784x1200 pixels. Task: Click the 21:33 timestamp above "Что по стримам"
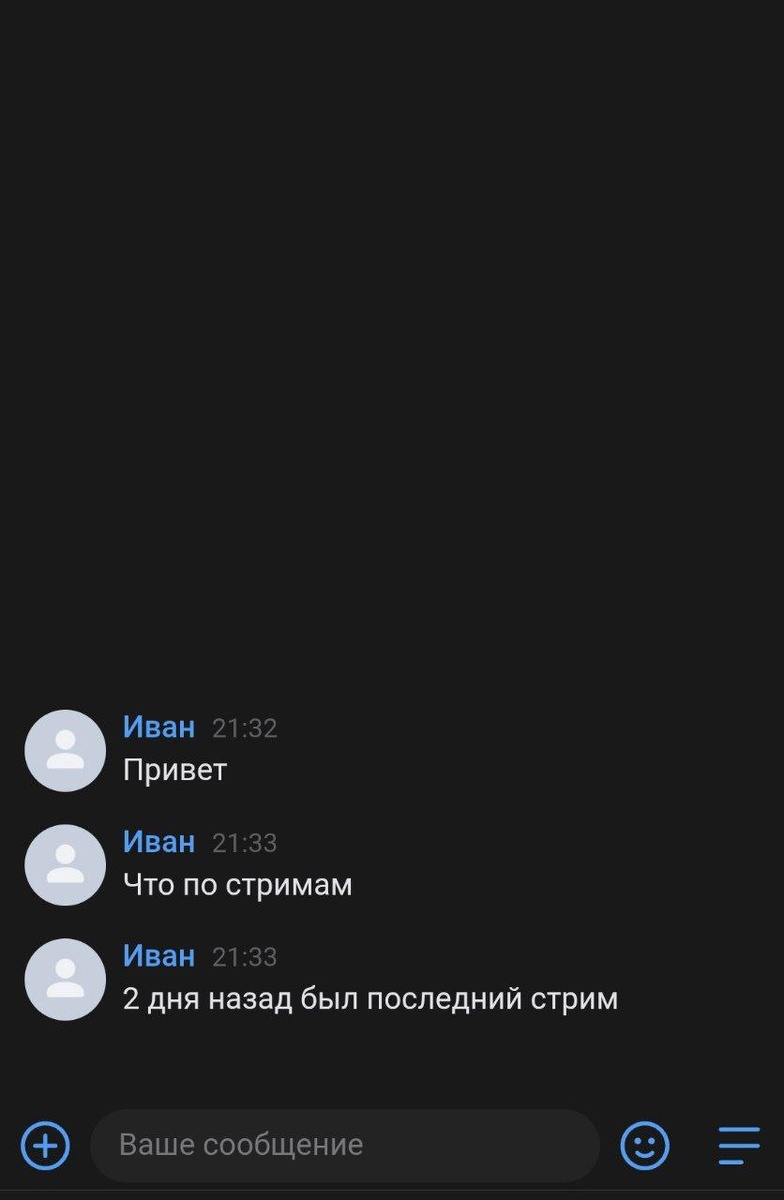click(x=244, y=843)
